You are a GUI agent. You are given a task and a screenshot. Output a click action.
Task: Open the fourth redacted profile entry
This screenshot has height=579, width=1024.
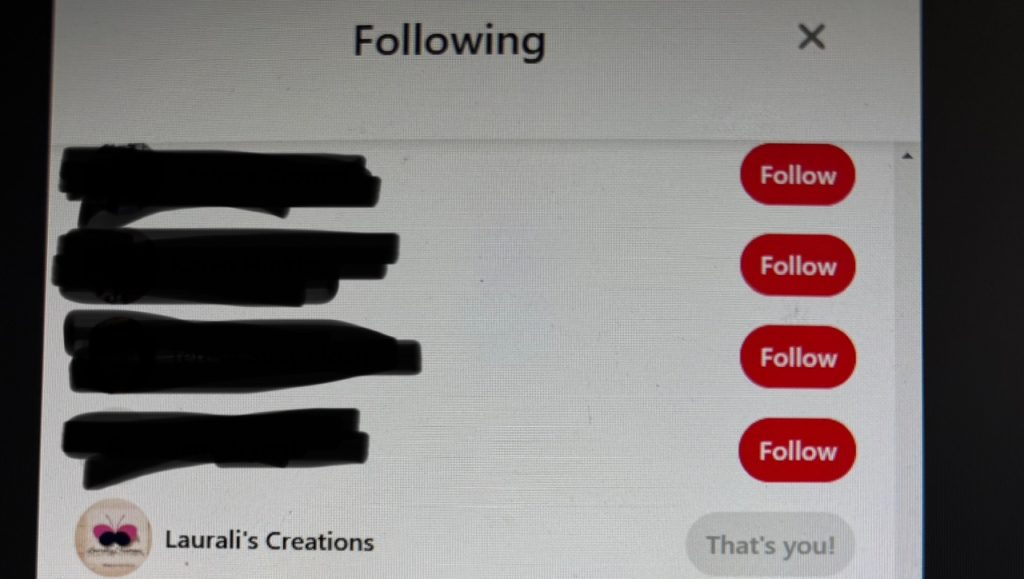(216, 447)
